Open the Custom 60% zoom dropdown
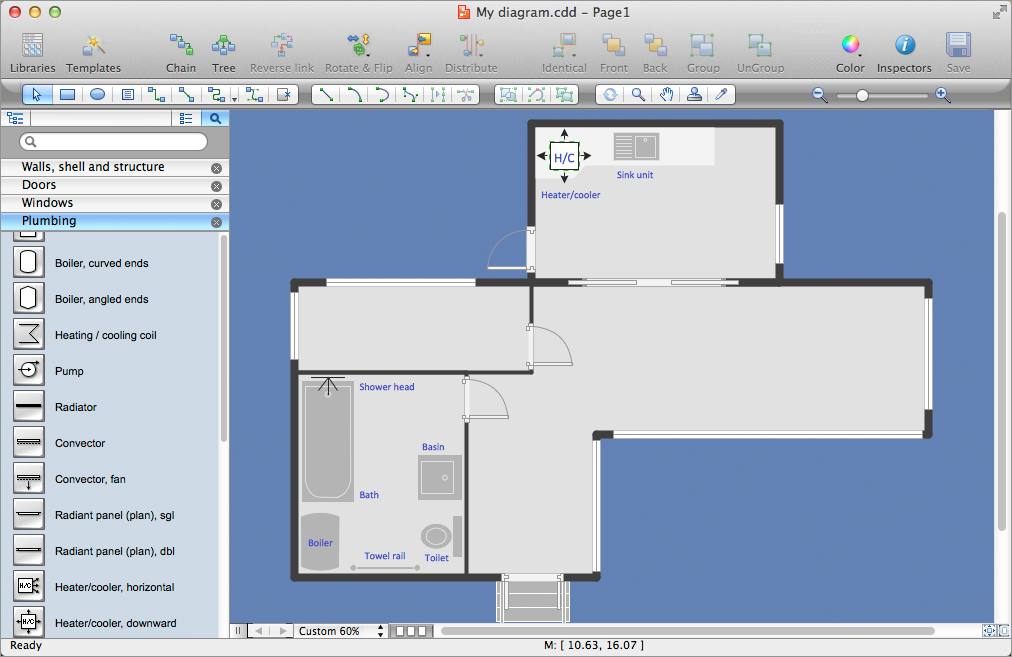1012x657 pixels. click(x=342, y=631)
